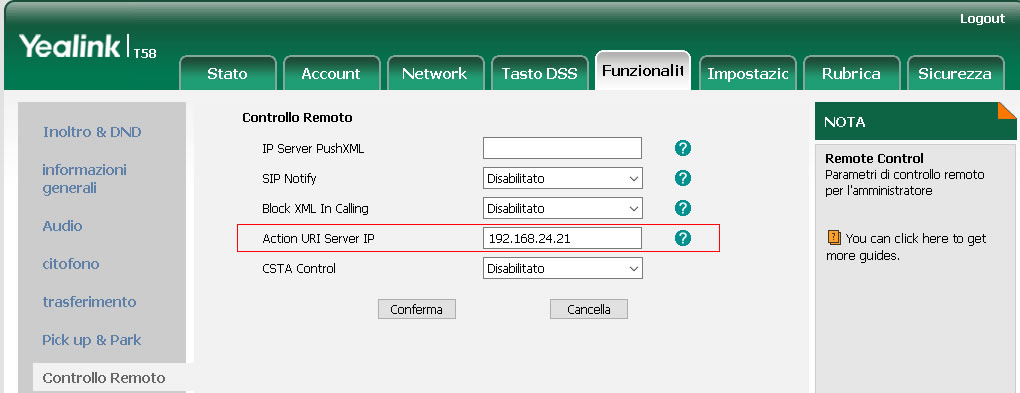Click the 'Remote Control' note title

click(x=874, y=158)
